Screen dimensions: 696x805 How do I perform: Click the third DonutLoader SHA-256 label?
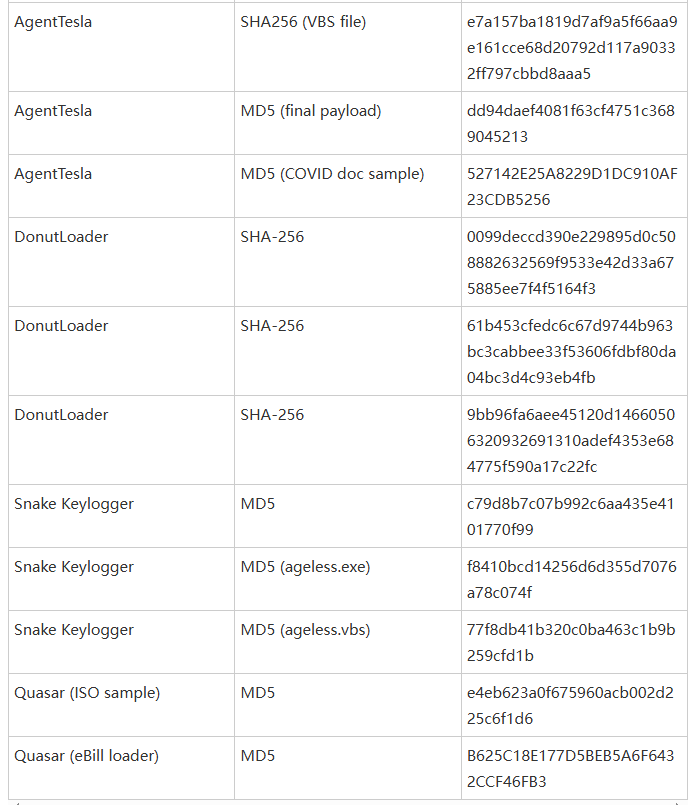[x=272, y=415]
